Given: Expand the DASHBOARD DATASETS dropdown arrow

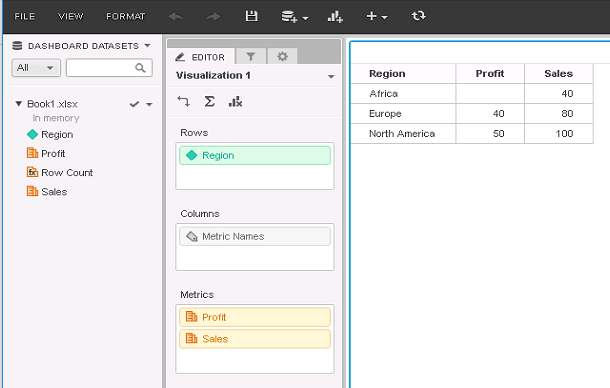Looking at the screenshot, I should tap(147, 46).
